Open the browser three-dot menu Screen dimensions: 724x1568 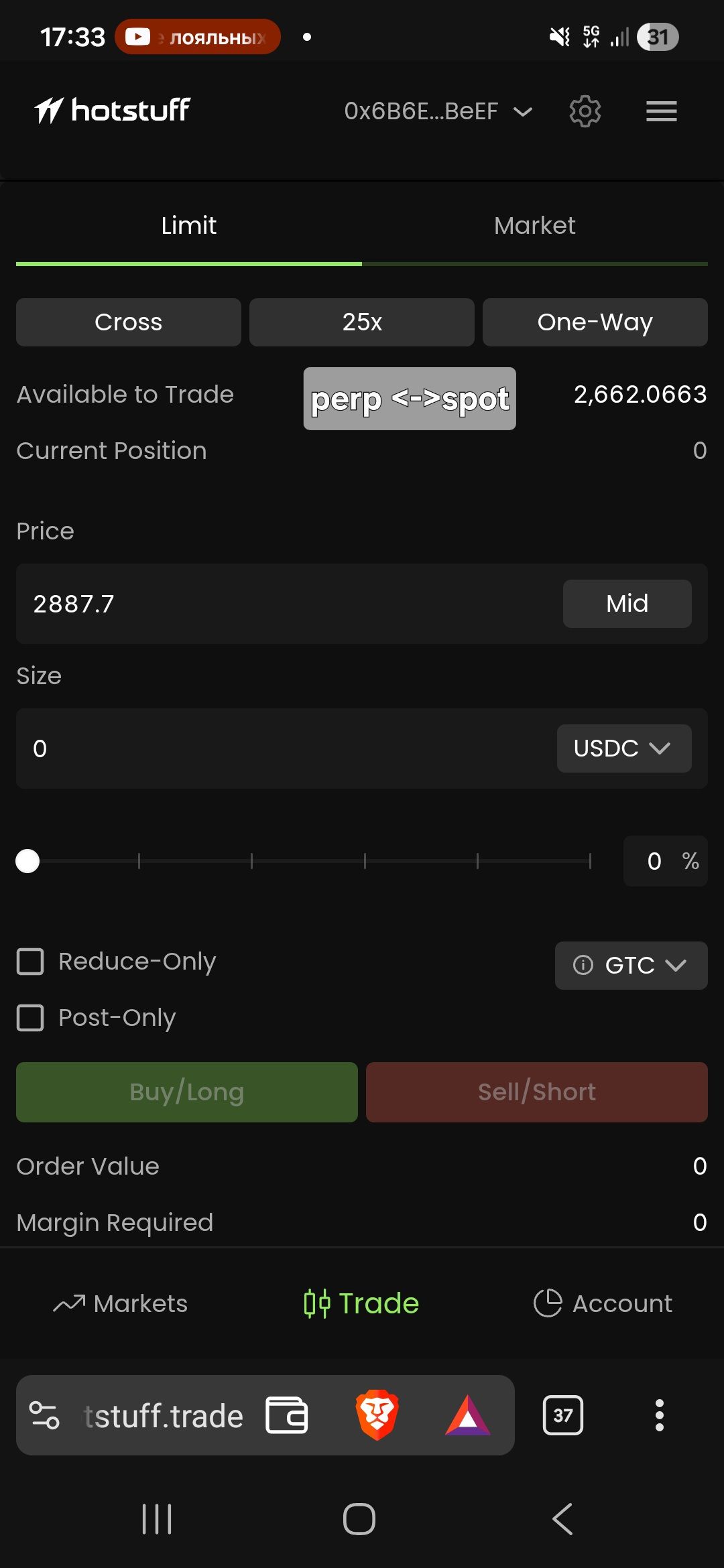pyautogui.click(x=660, y=1415)
